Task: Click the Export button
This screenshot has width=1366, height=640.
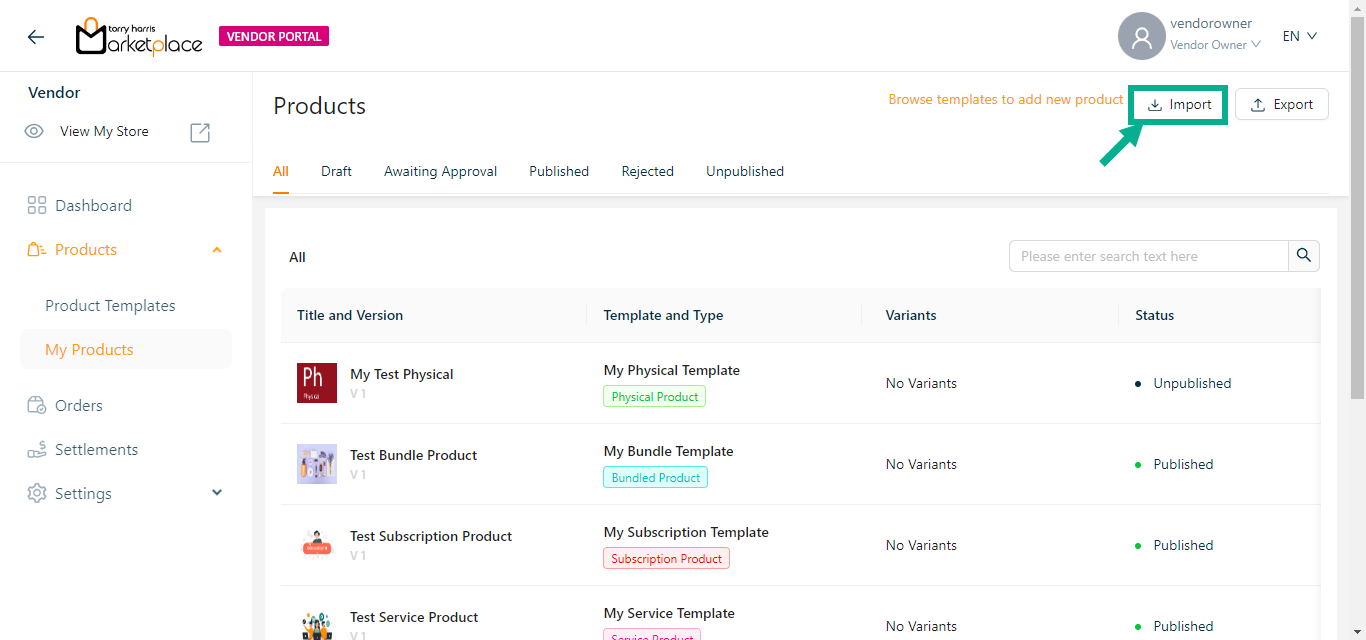Action: point(1281,105)
